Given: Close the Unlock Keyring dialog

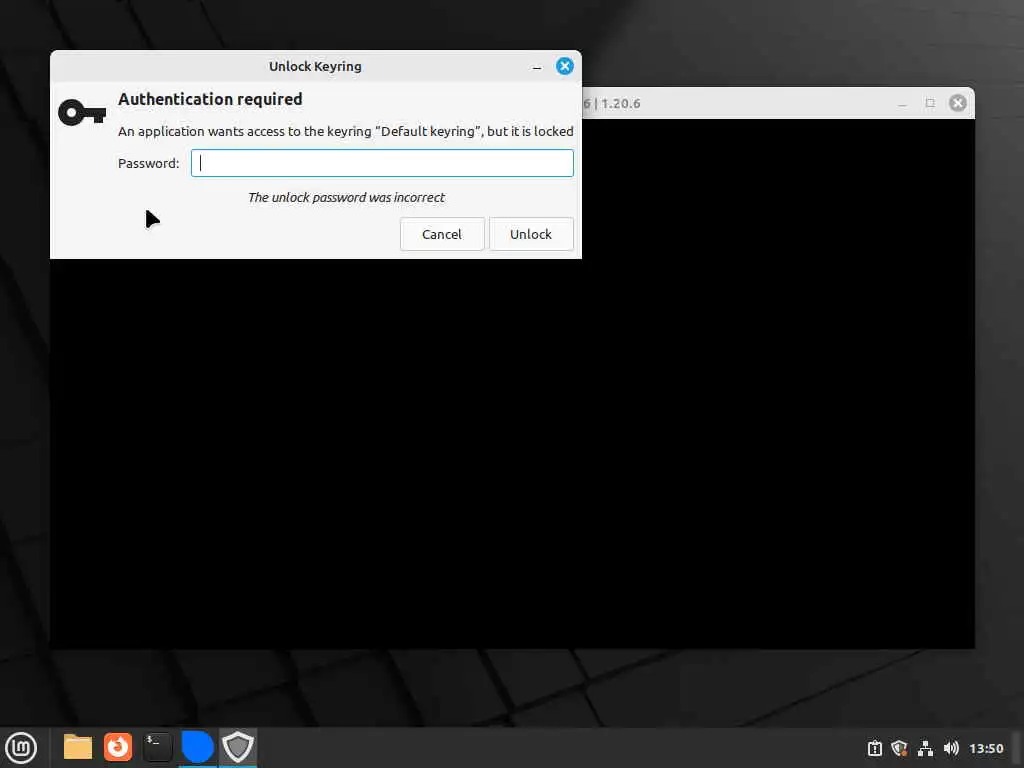Looking at the screenshot, I should [x=565, y=66].
